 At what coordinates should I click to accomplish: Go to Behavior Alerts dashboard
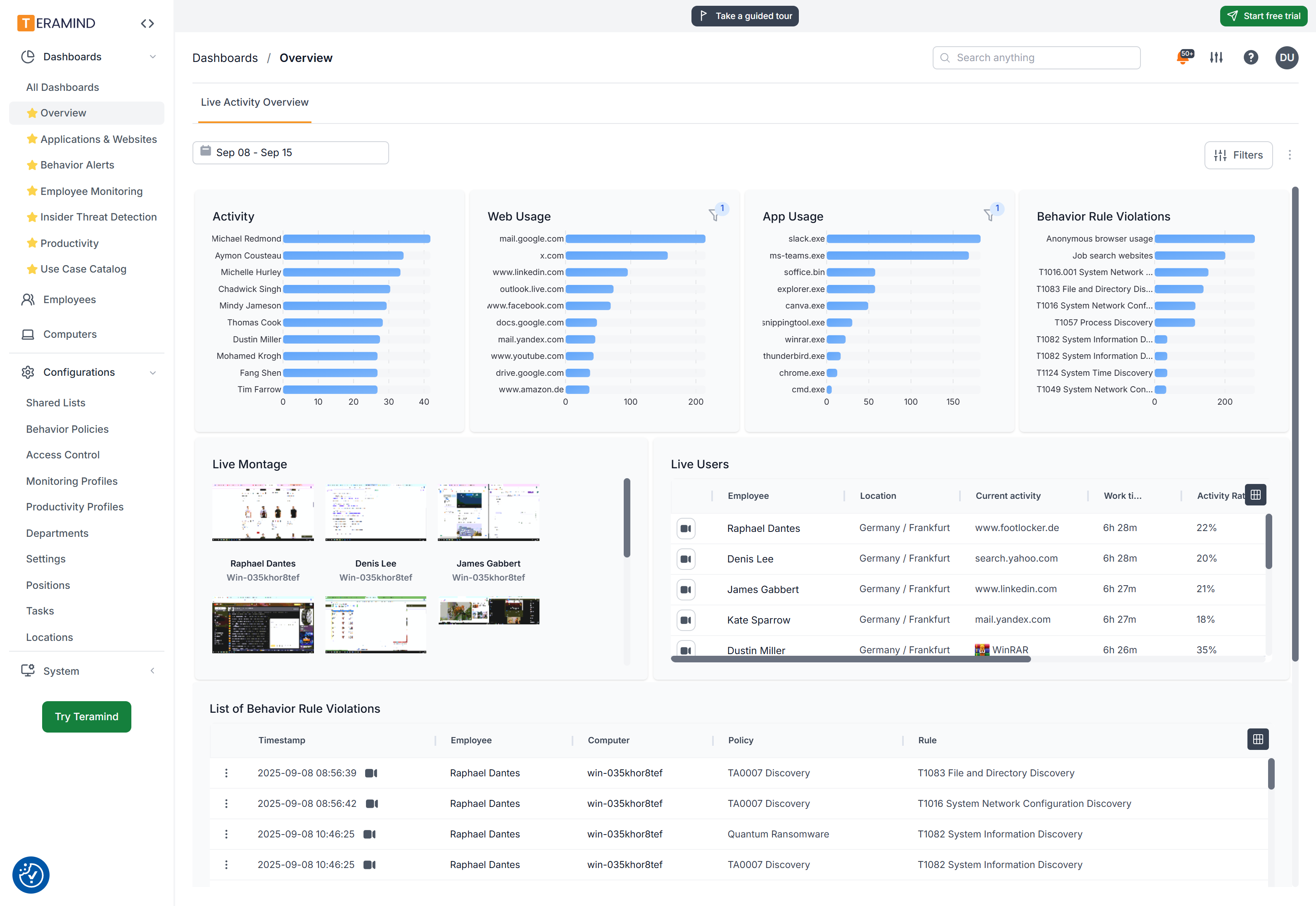pyautogui.click(x=77, y=165)
